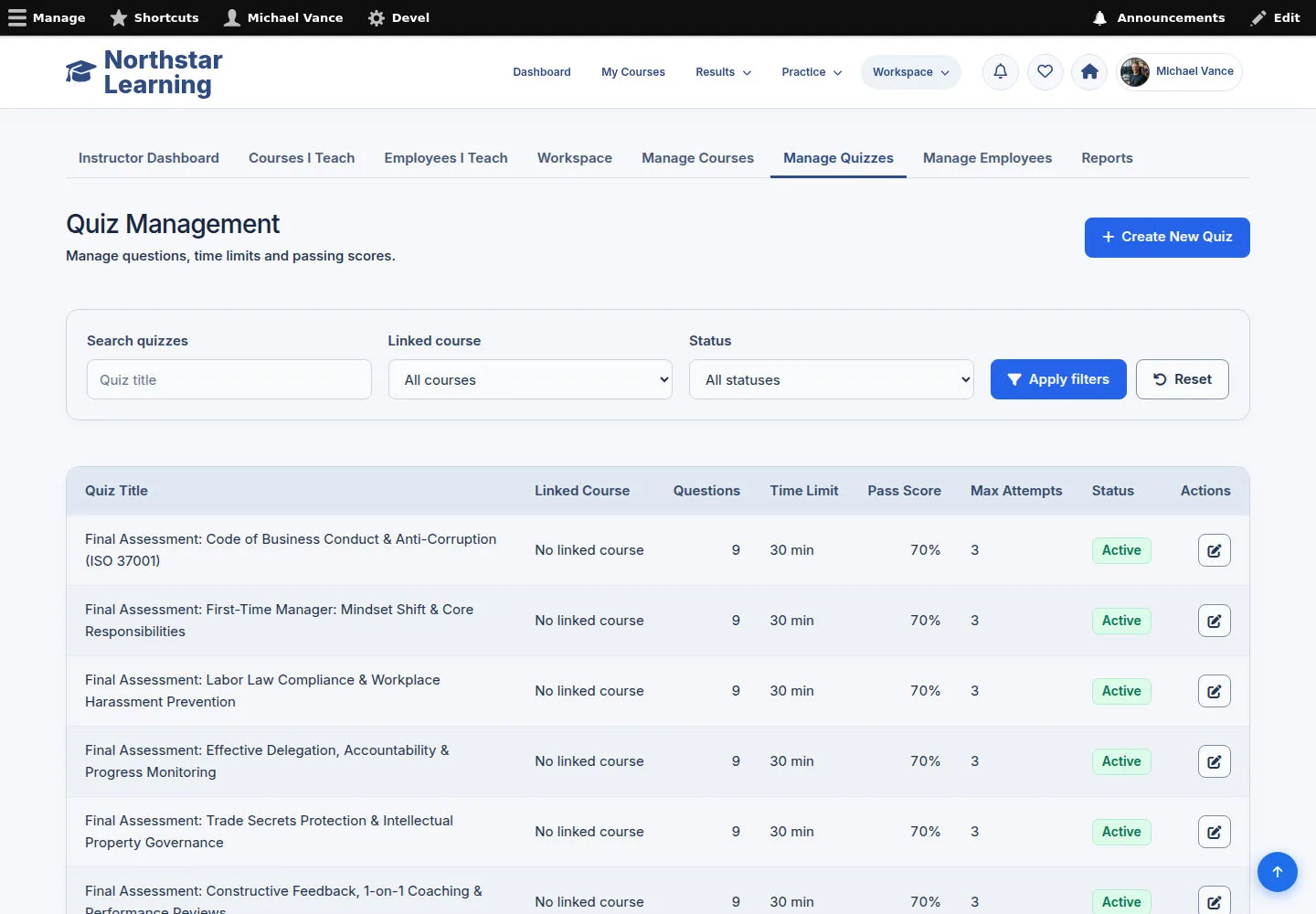The height and width of the screenshot is (914, 1316).
Task: Switch to the Courses I Teach tab
Action: pos(302,158)
